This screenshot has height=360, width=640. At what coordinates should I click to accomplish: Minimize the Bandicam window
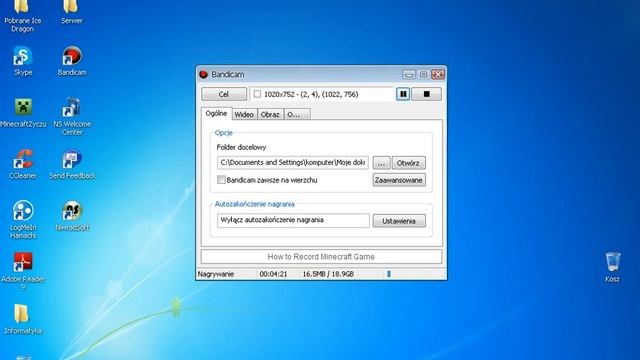[409, 74]
